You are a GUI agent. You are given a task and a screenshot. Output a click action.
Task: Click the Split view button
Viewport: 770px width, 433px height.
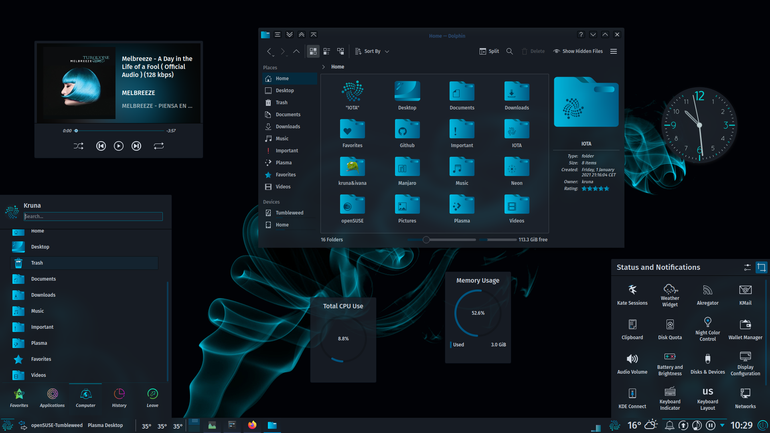pos(489,51)
